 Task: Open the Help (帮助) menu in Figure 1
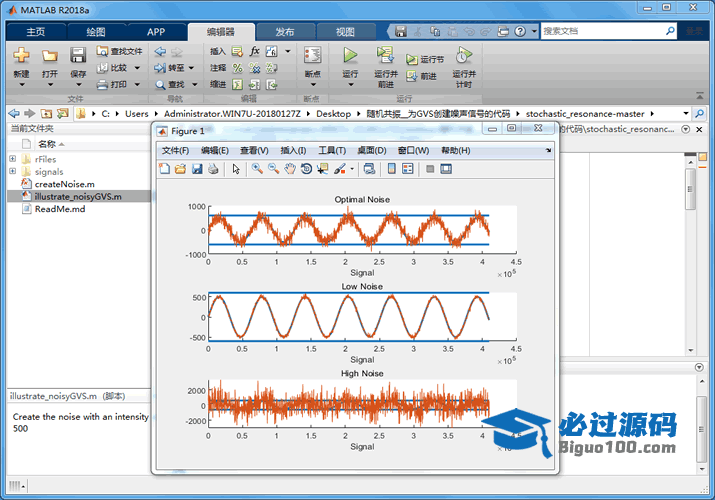click(x=456, y=150)
